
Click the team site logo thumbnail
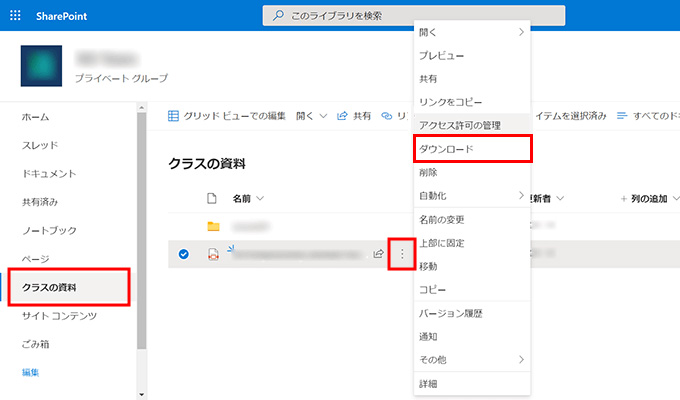click(x=41, y=66)
